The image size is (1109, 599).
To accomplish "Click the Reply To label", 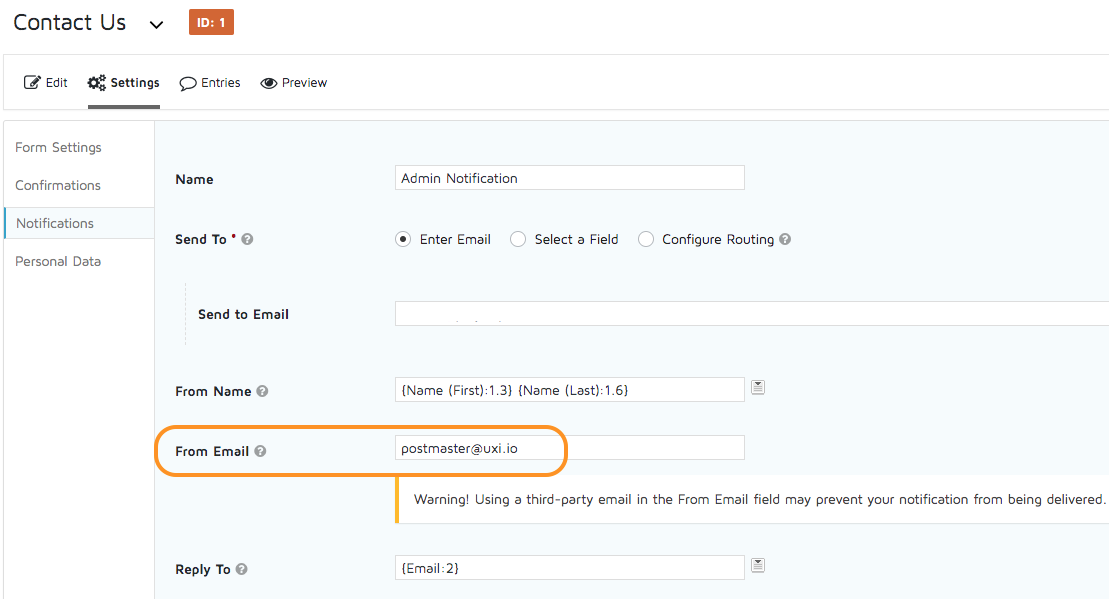I will click(x=203, y=569).
